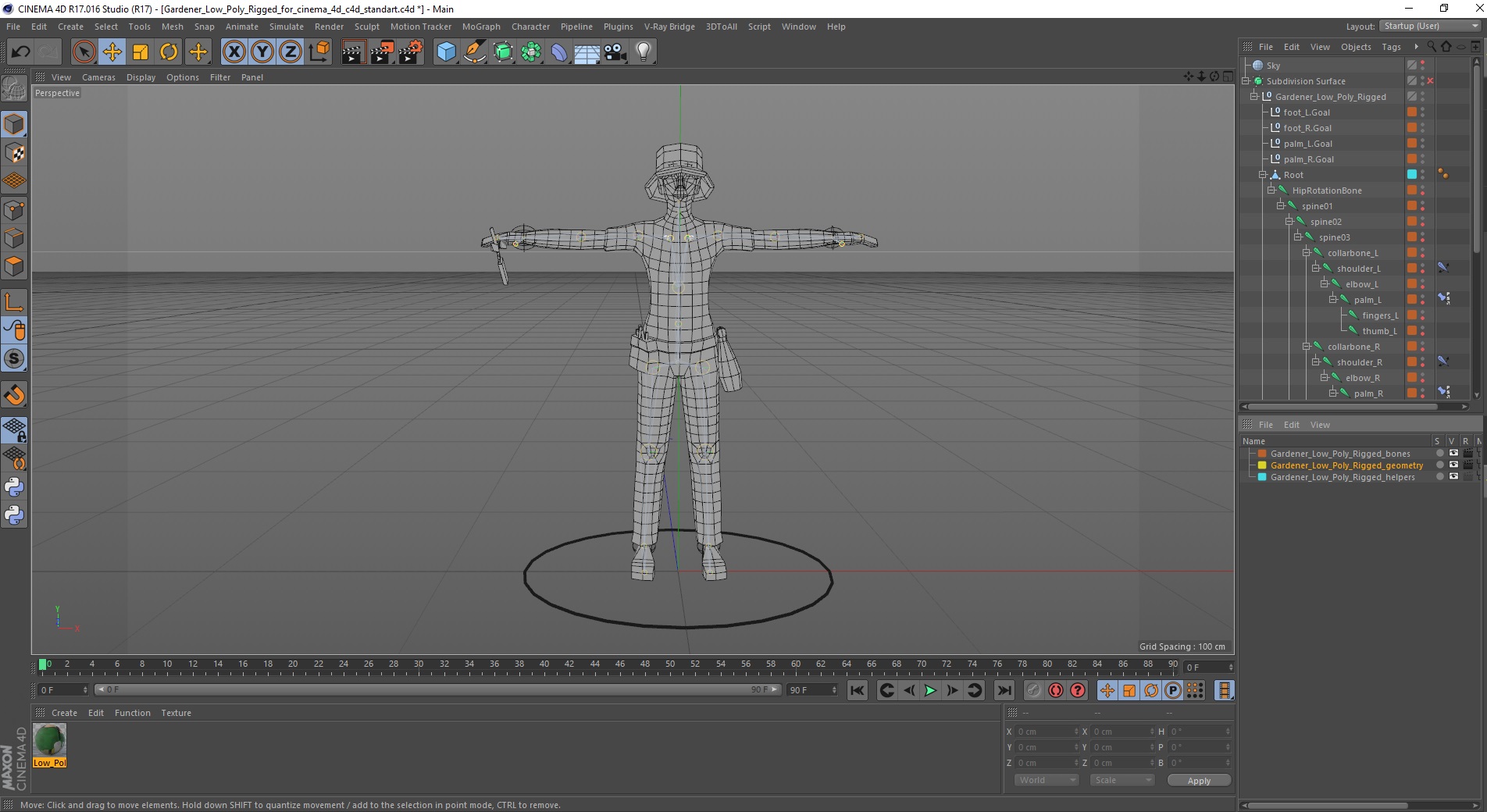The image size is (1487, 812).
Task: Open the Scale mode dropdown
Action: pyautogui.click(x=1122, y=780)
